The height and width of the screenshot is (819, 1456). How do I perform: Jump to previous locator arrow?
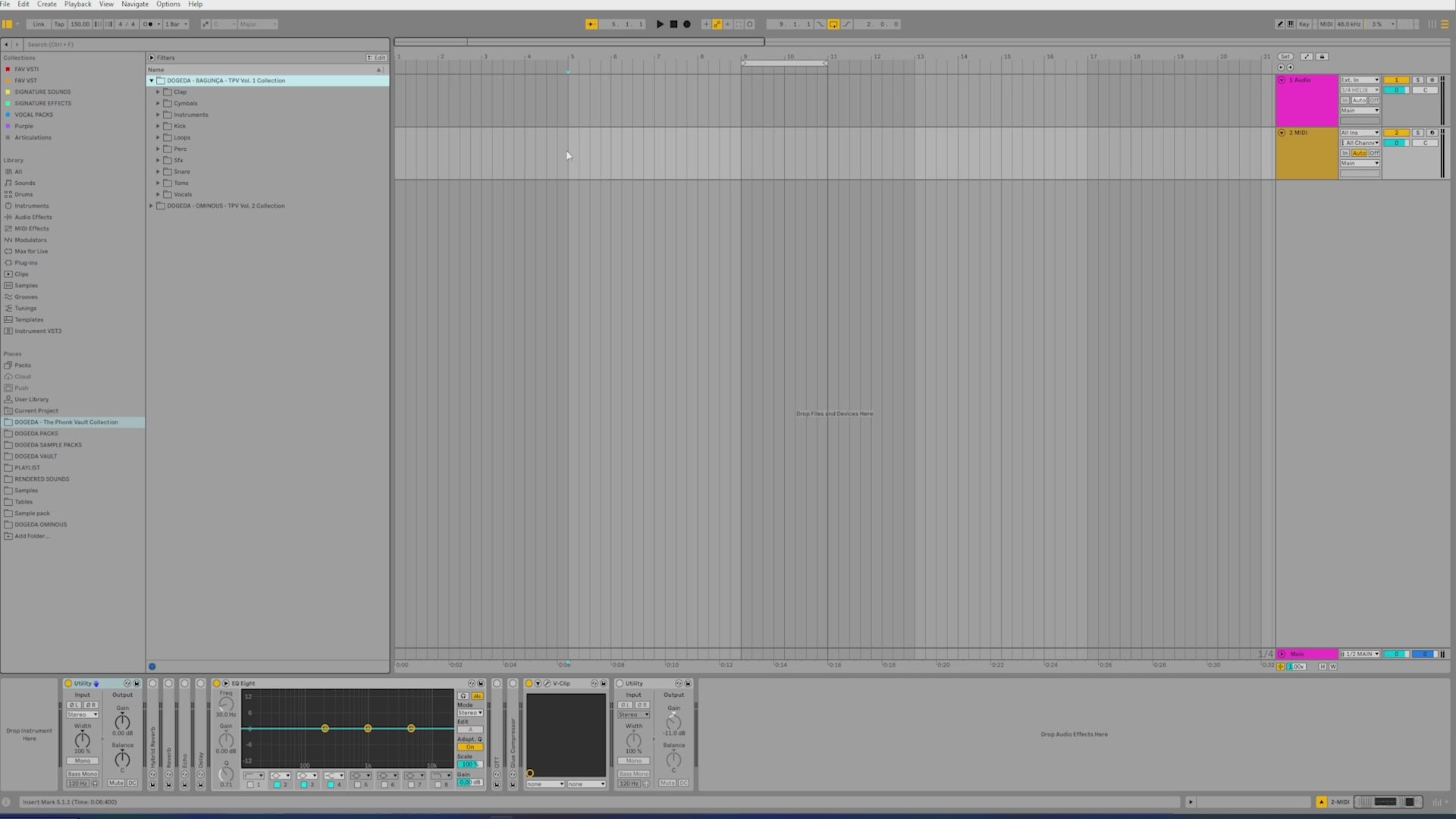(x=1282, y=67)
